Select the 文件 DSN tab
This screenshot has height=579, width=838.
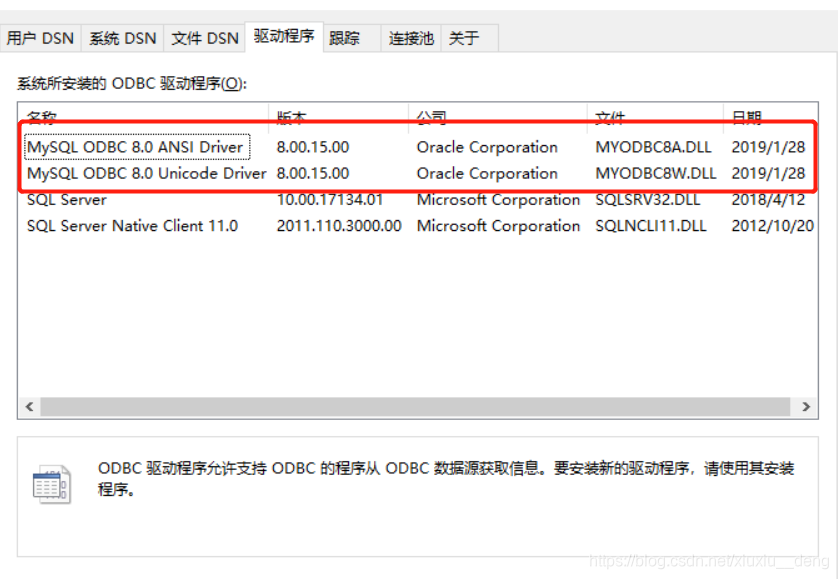tap(205, 38)
